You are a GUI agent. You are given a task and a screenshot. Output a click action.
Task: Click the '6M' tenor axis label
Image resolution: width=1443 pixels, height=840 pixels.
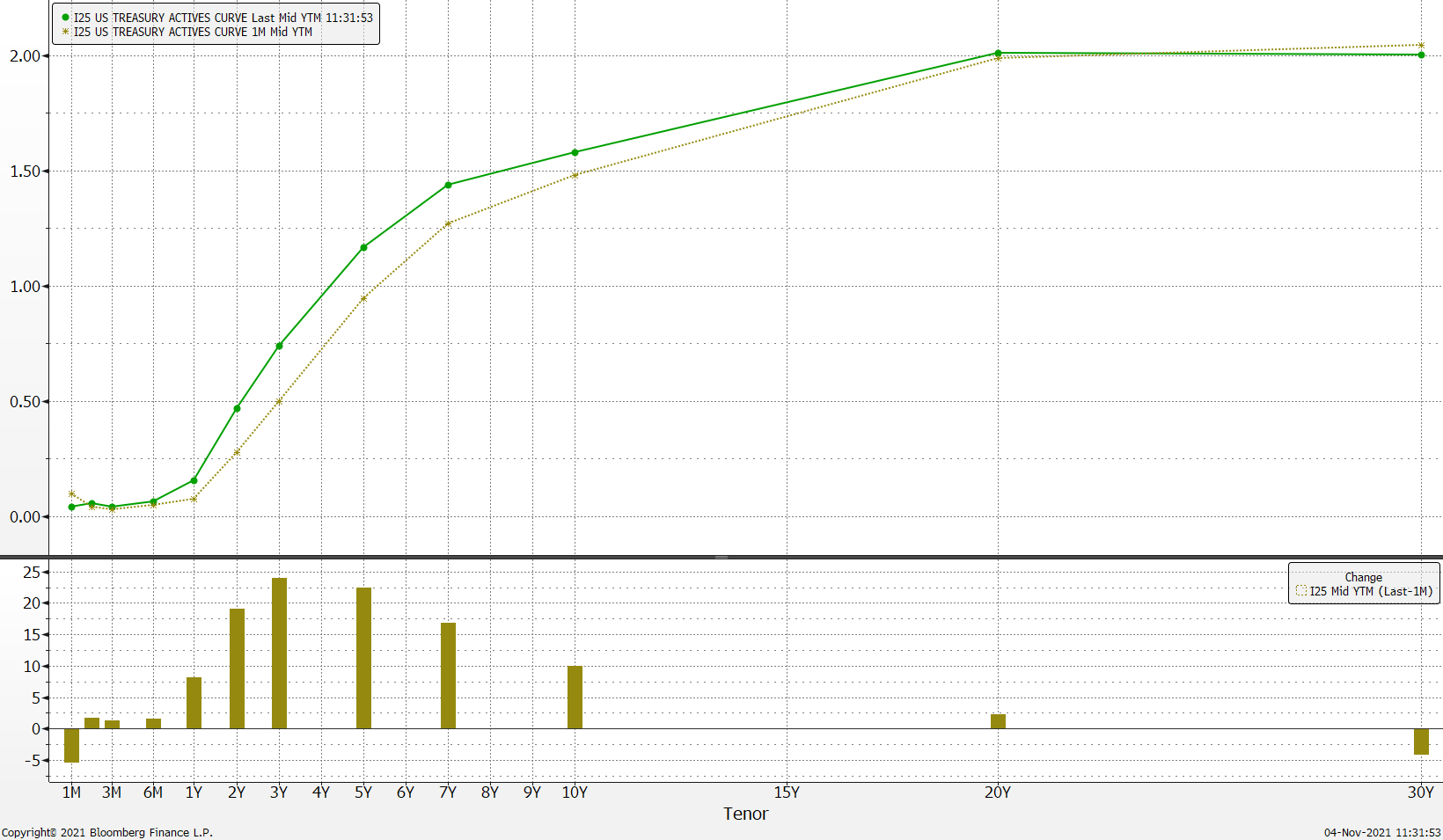coord(153,793)
